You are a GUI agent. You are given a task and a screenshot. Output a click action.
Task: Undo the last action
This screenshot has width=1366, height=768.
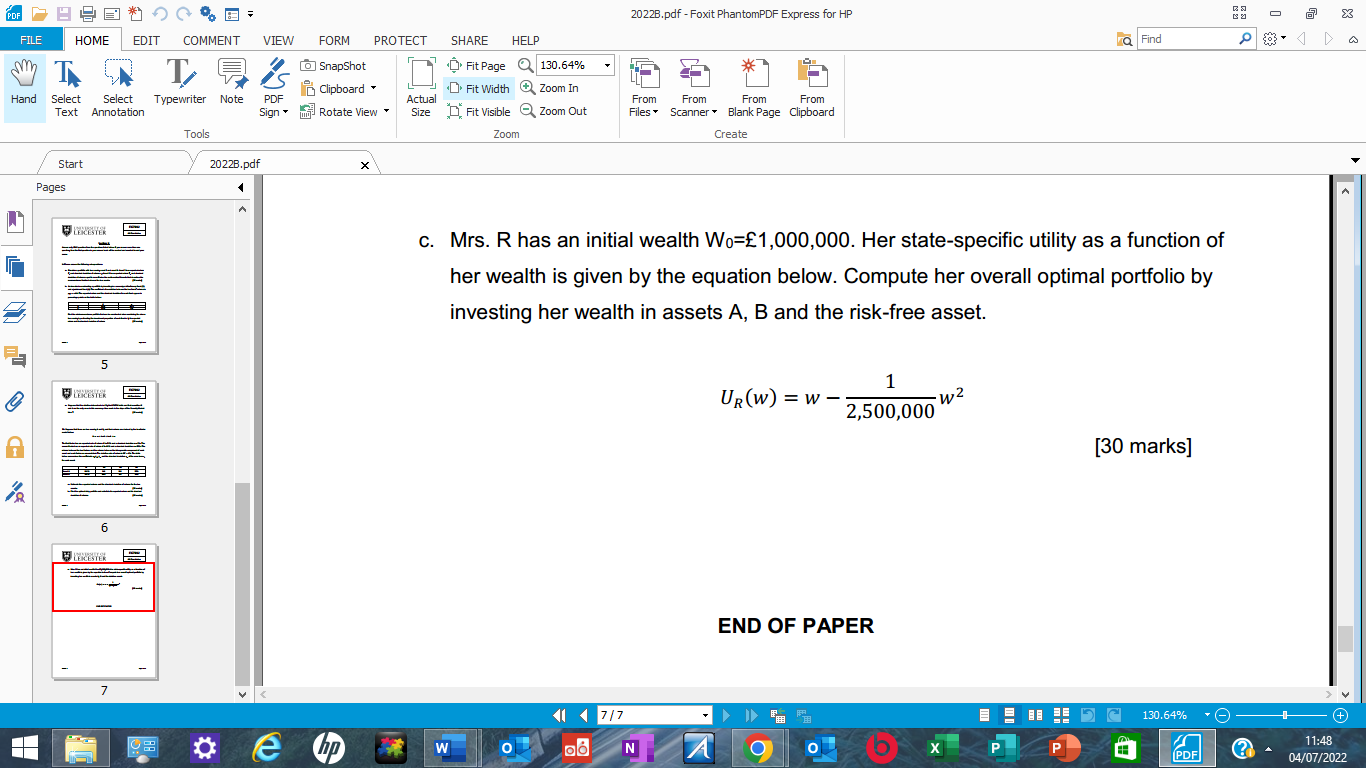(160, 14)
